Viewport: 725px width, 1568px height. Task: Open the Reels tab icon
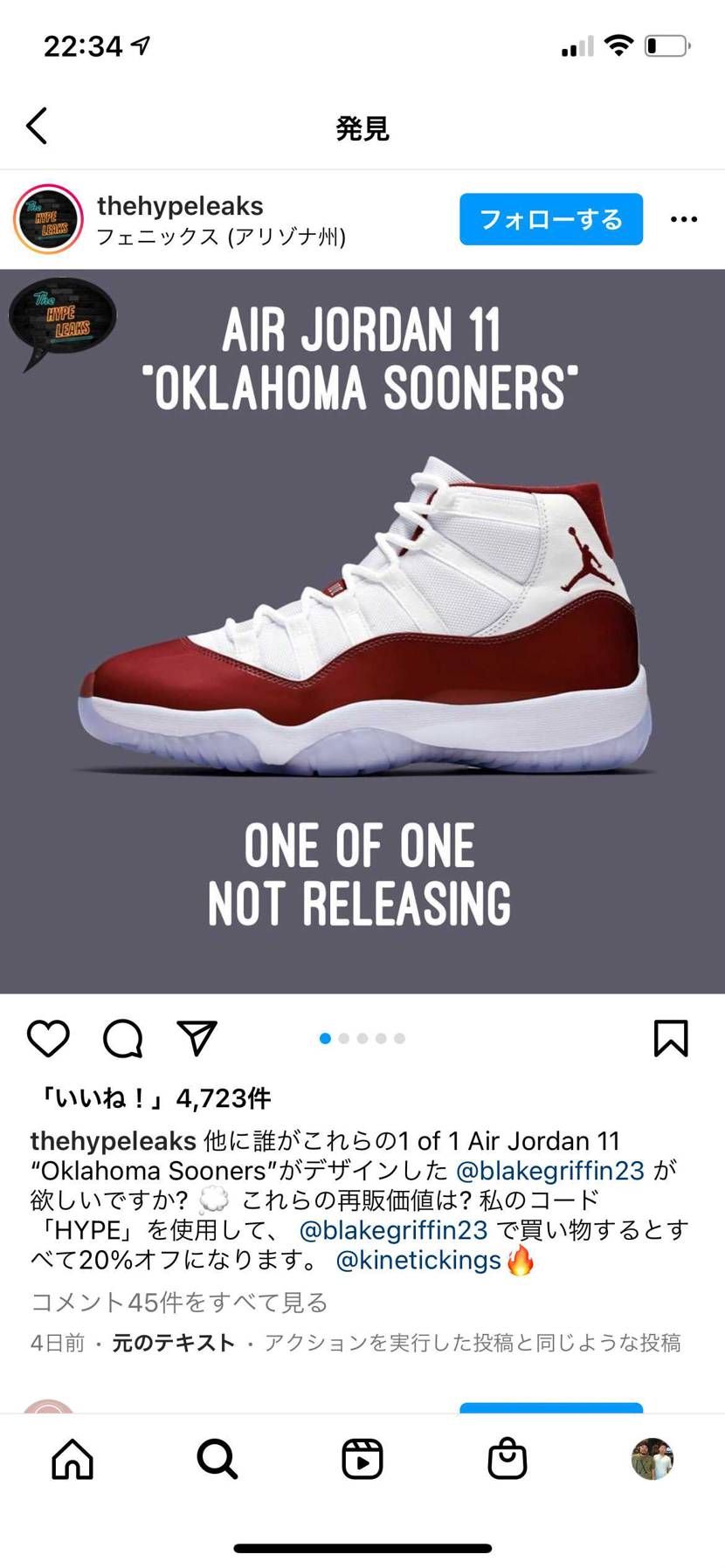(x=362, y=1459)
